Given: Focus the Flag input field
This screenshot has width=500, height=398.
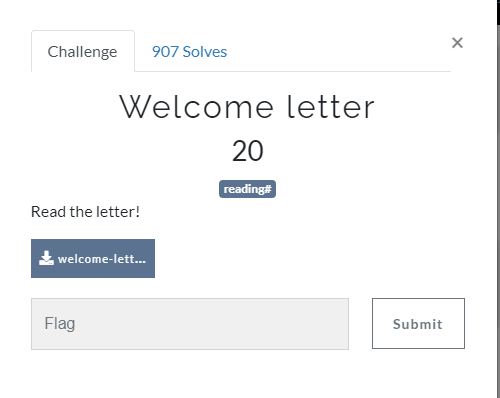Looking at the screenshot, I should [190, 324].
